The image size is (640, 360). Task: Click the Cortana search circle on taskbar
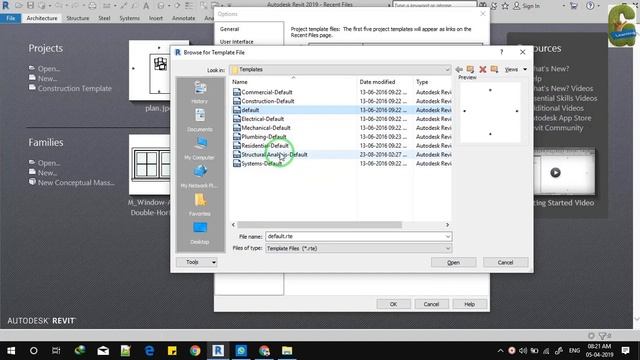tap(33, 351)
